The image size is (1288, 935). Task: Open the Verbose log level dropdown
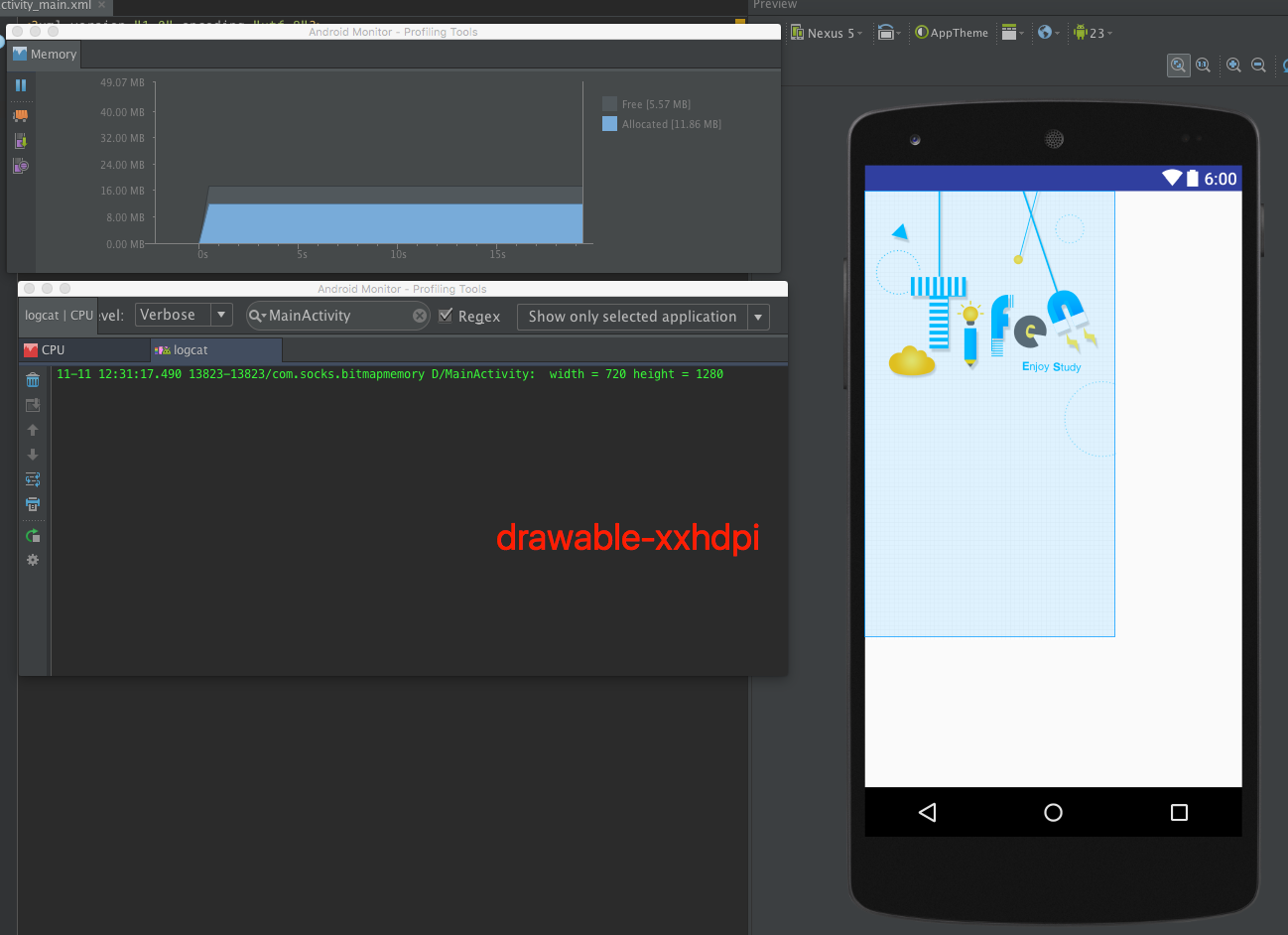coord(184,315)
